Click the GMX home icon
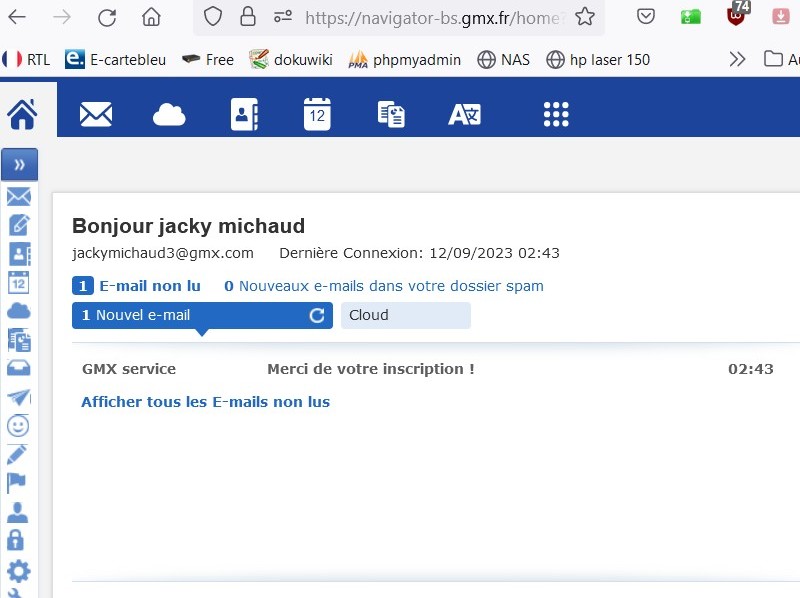 22,114
